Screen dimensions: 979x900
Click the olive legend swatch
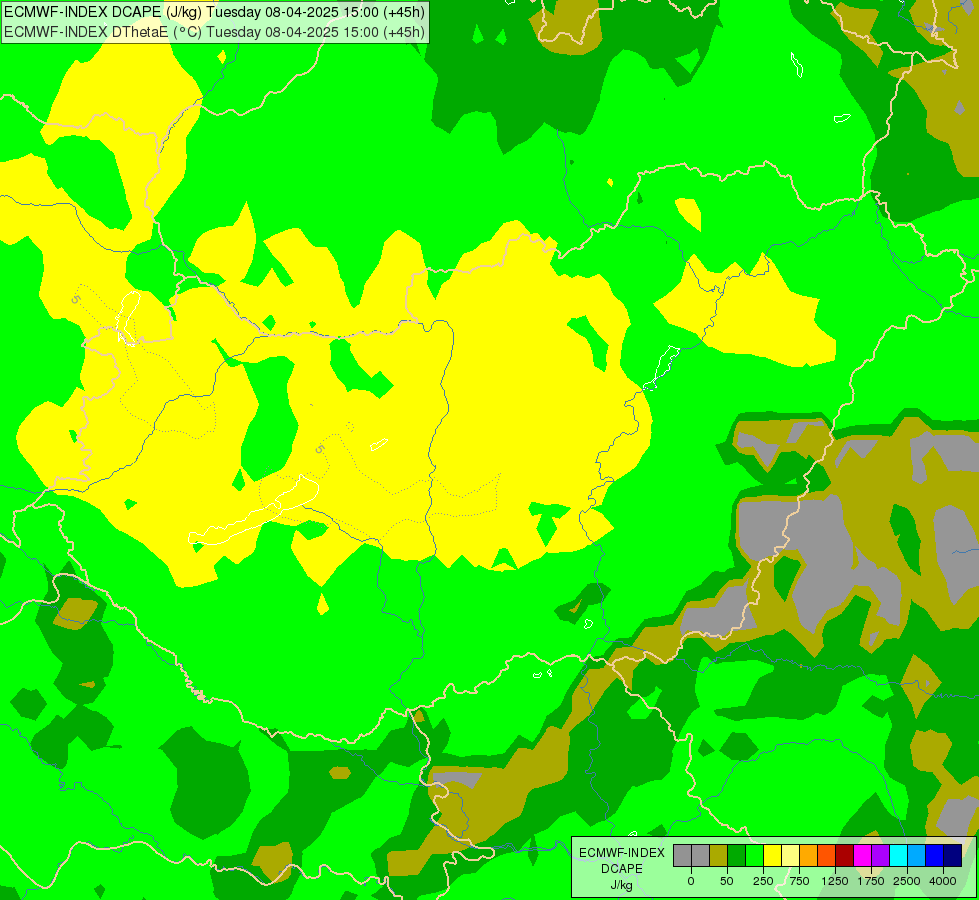tap(719, 856)
